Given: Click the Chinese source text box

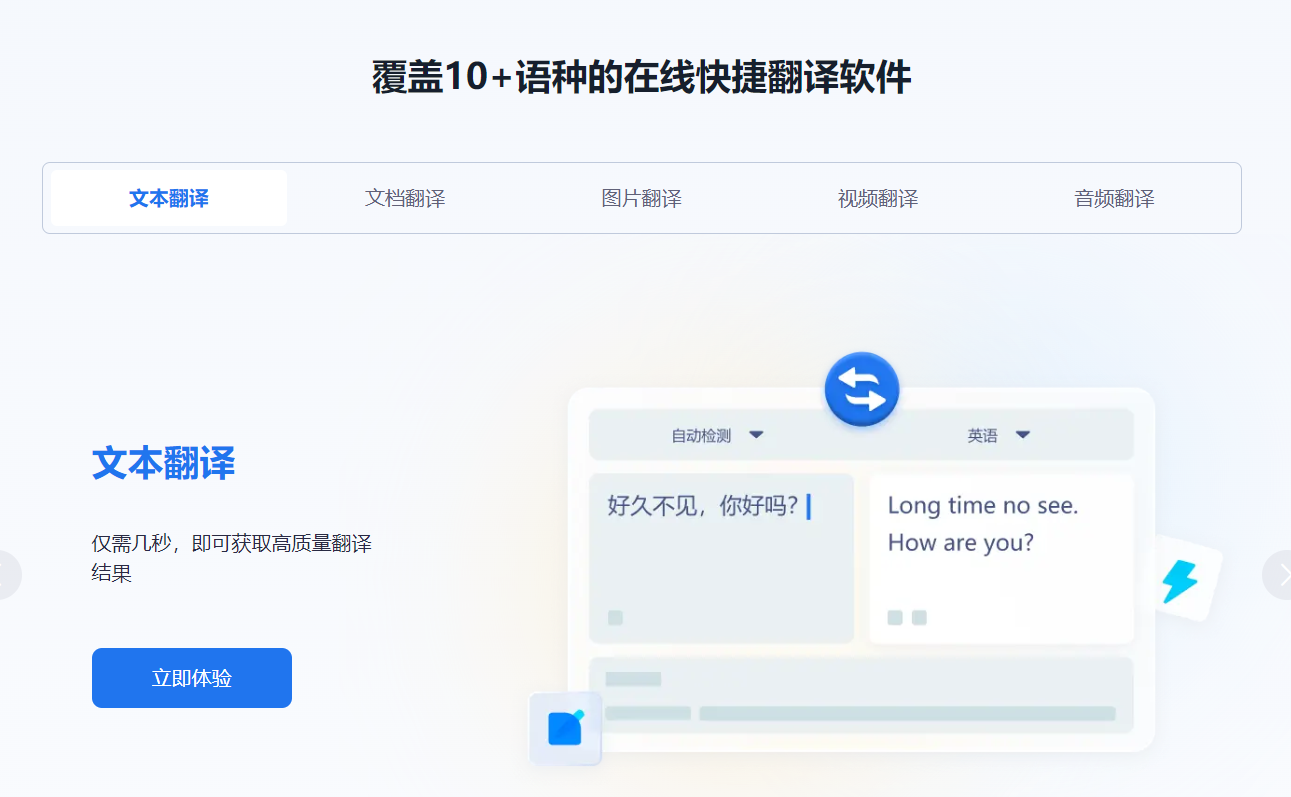Looking at the screenshot, I should (722, 558).
